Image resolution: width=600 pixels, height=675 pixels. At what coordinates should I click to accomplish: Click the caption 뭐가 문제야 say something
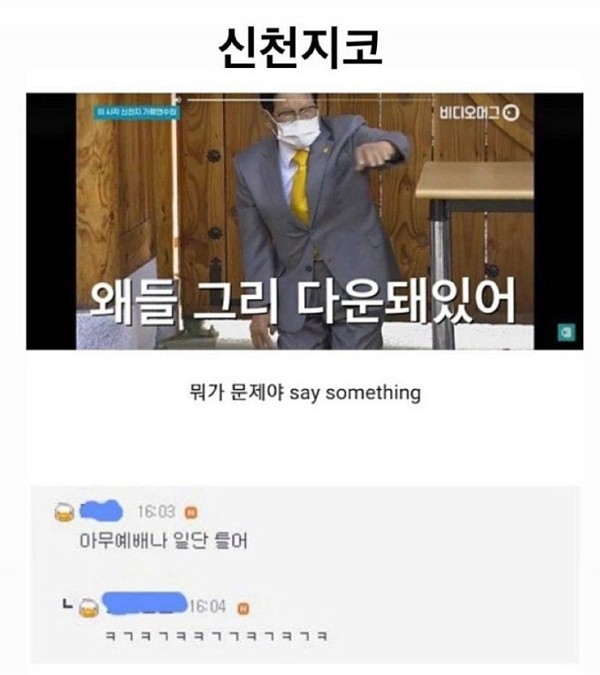coord(305,393)
